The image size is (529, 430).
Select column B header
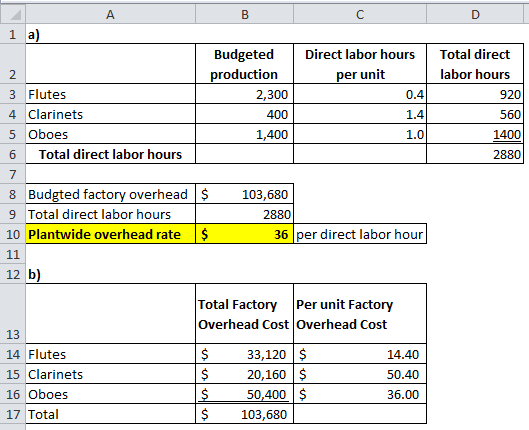(245, 15)
